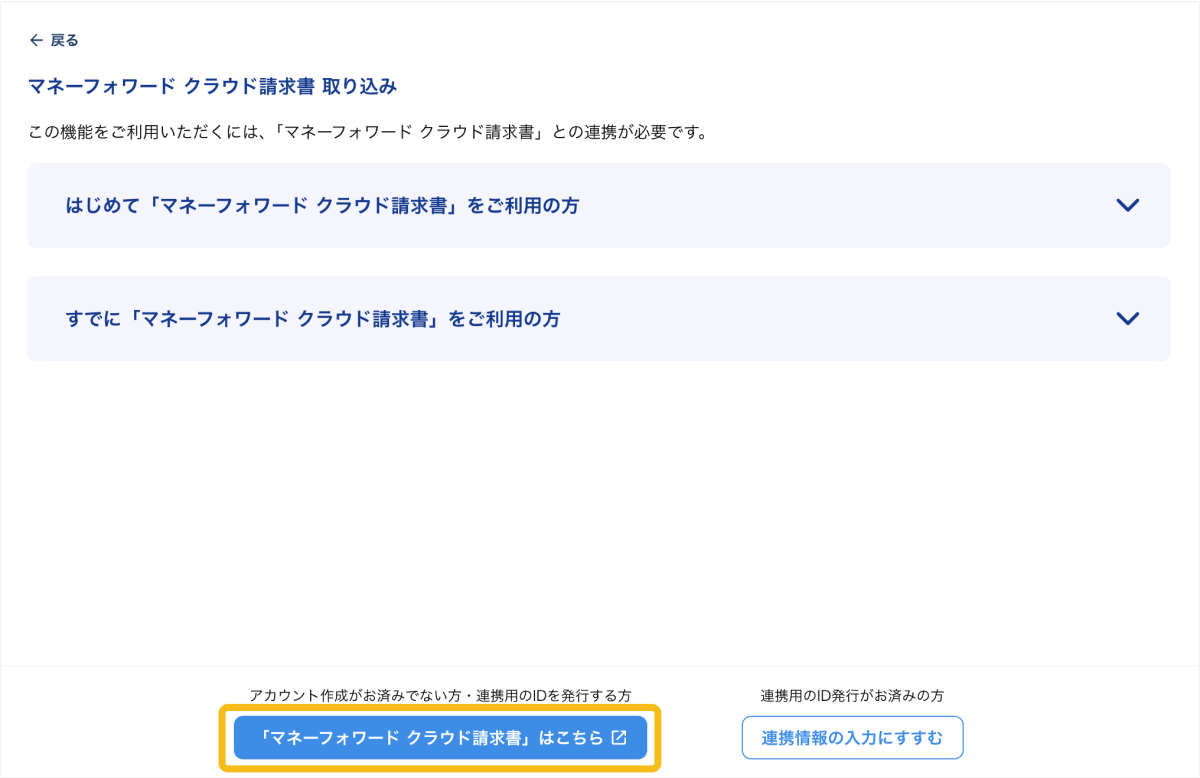Click the "連携用のID発行がお済みの方" label

(852, 695)
